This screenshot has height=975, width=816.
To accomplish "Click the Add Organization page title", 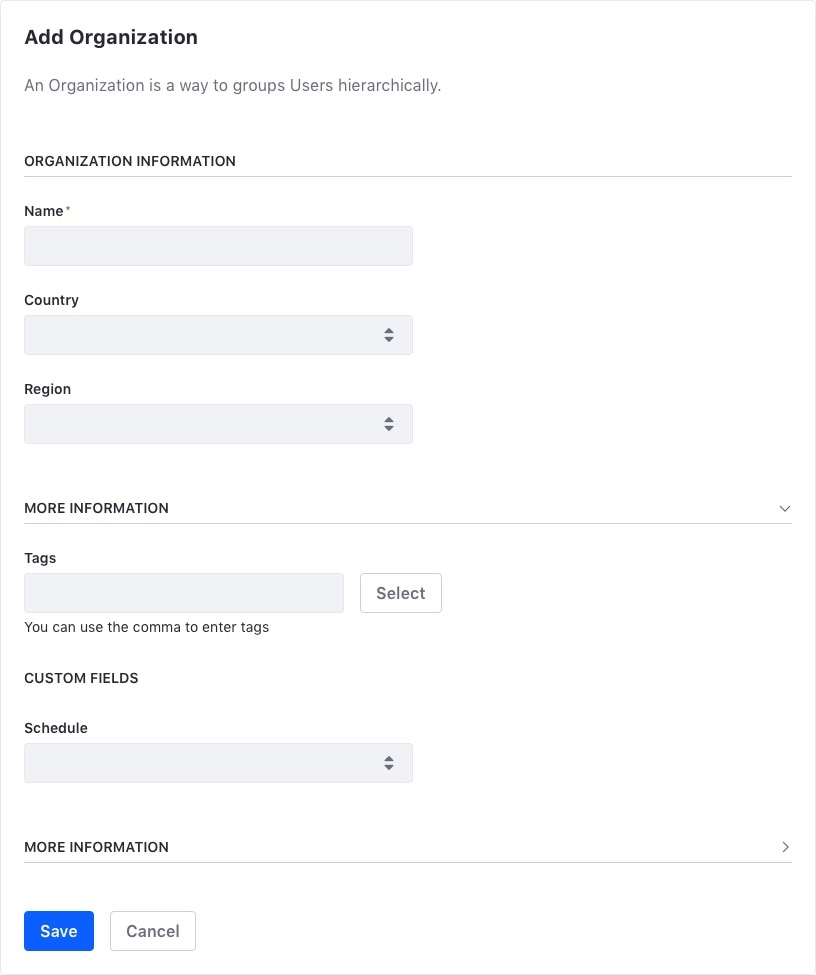I will coord(111,37).
